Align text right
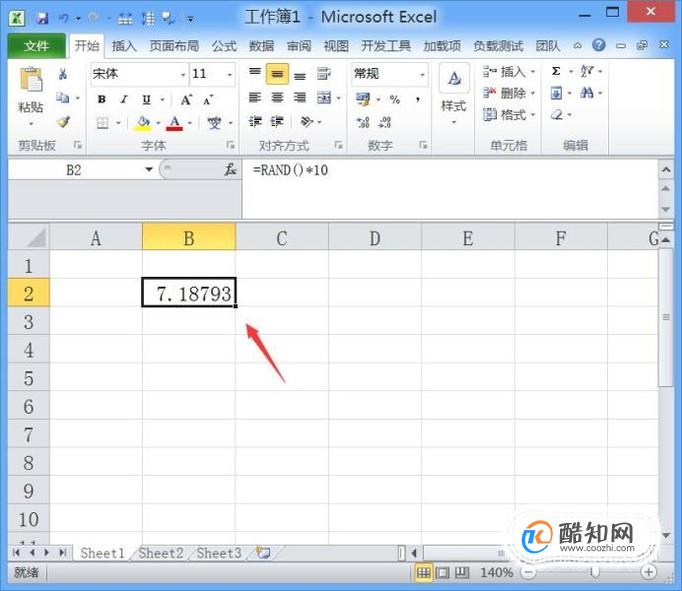Image resolution: width=682 pixels, height=591 pixels. (300, 98)
